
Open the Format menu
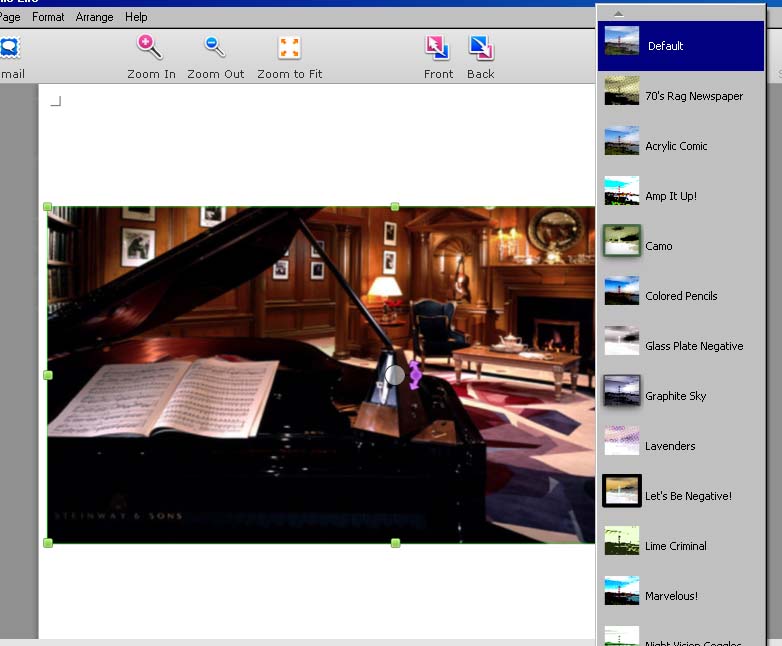(x=48, y=17)
